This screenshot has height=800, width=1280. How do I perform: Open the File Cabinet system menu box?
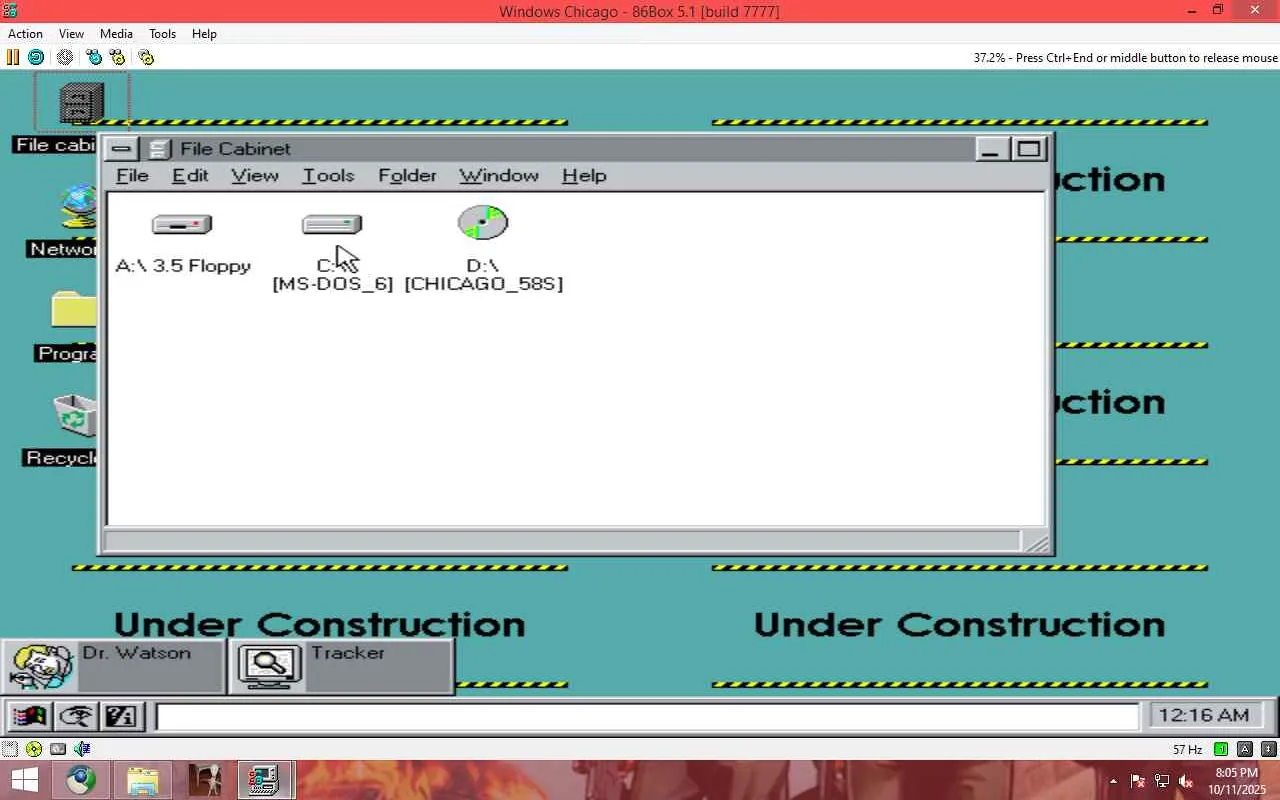pos(121,149)
